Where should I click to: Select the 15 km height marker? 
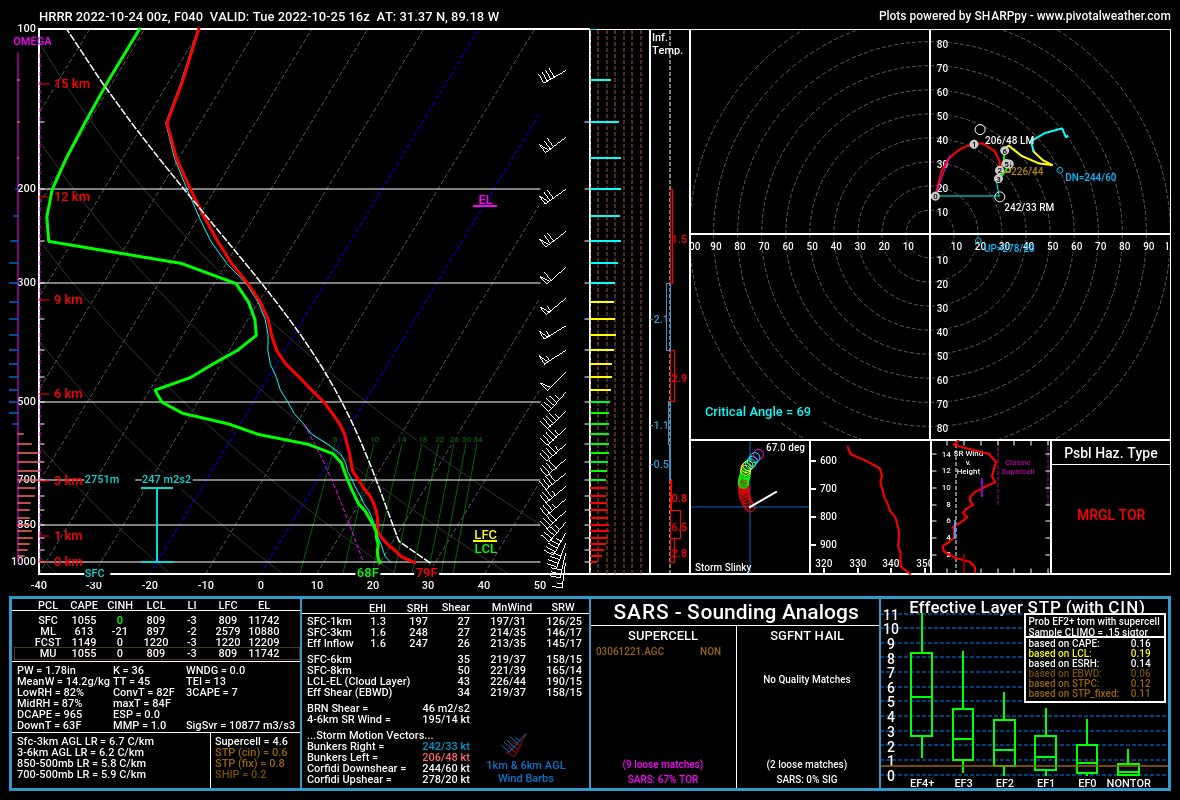click(71, 84)
